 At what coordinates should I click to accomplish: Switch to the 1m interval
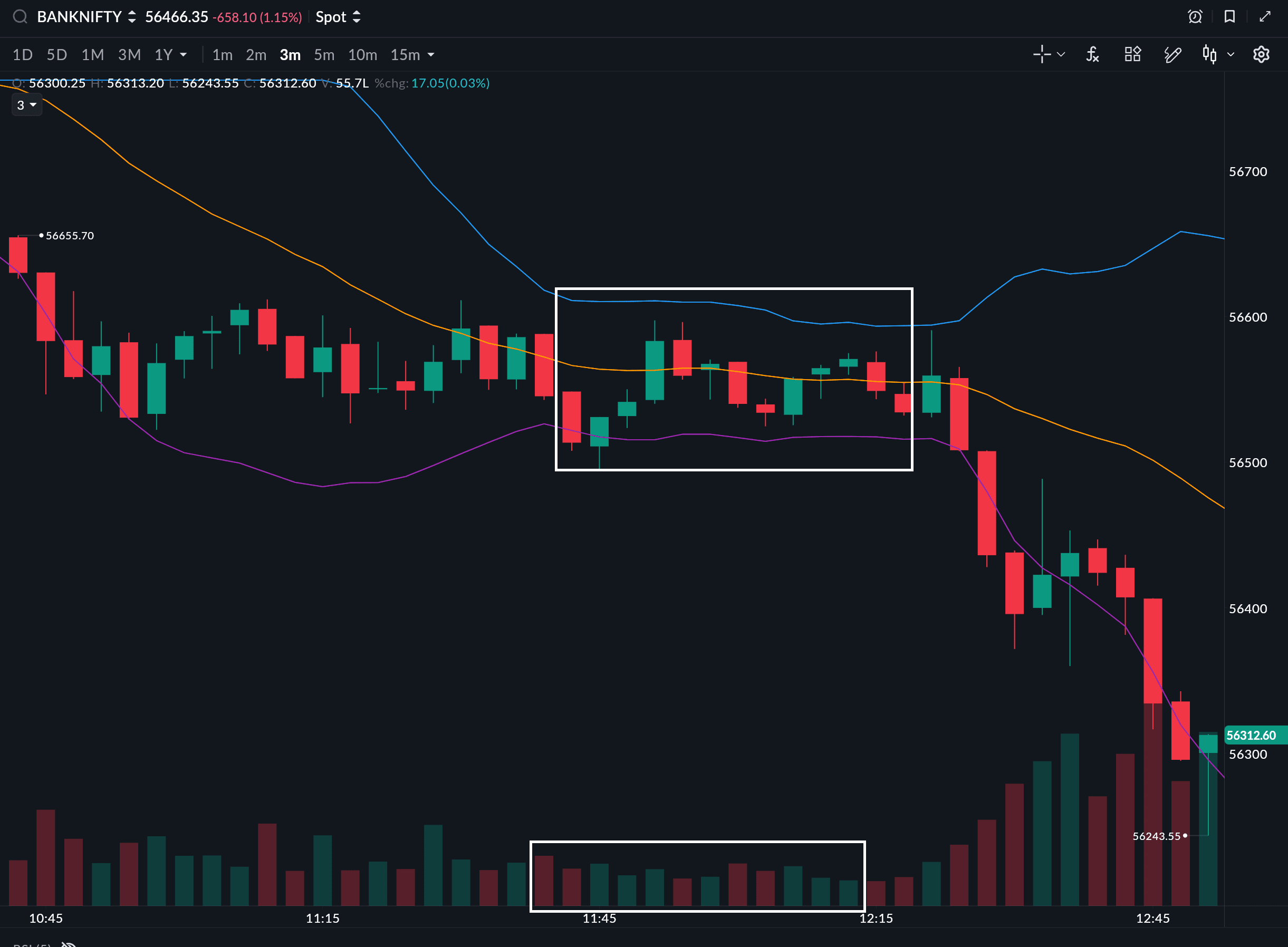coord(223,54)
